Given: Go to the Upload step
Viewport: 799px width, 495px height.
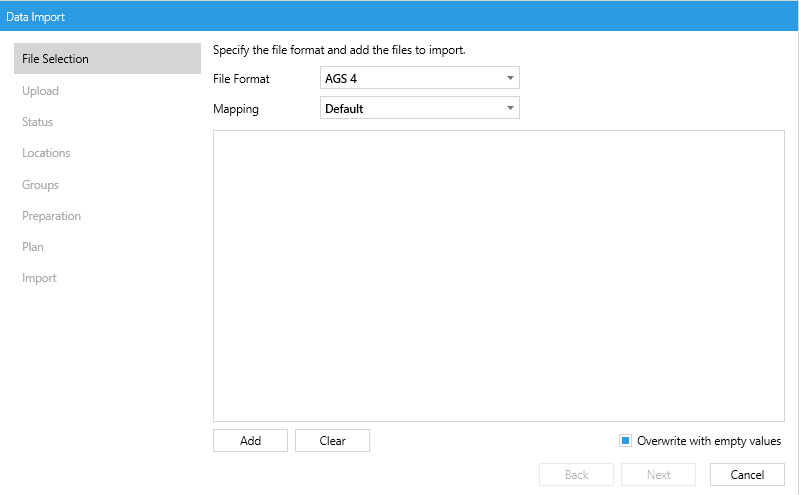Looking at the screenshot, I should [x=41, y=91].
